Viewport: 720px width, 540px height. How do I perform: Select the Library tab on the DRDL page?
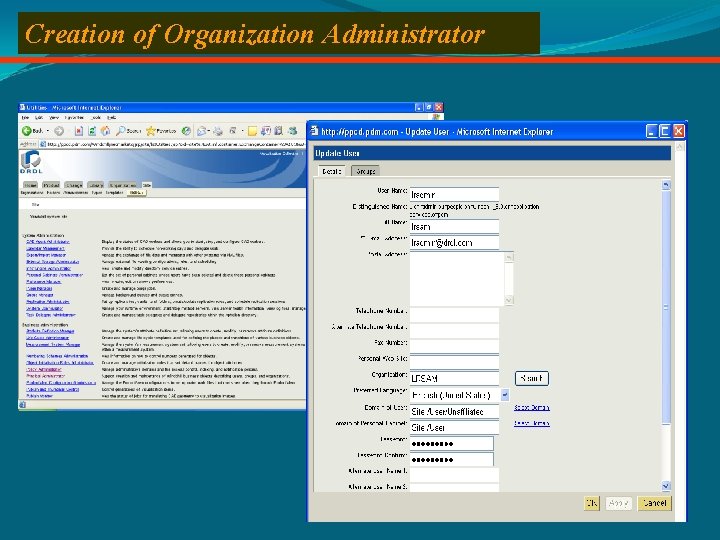click(96, 185)
